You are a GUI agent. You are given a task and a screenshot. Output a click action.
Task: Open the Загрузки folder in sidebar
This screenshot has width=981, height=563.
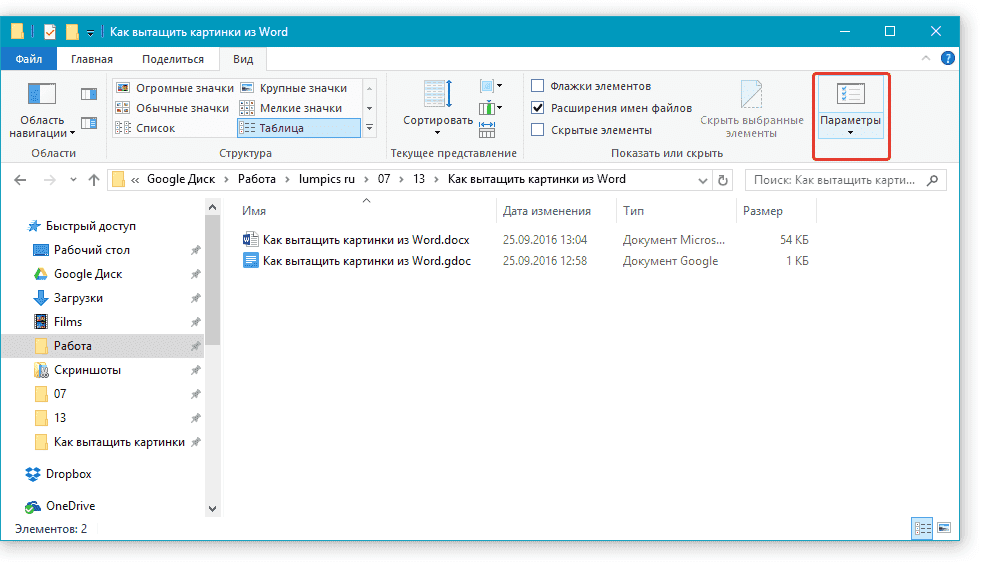[78, 298]
